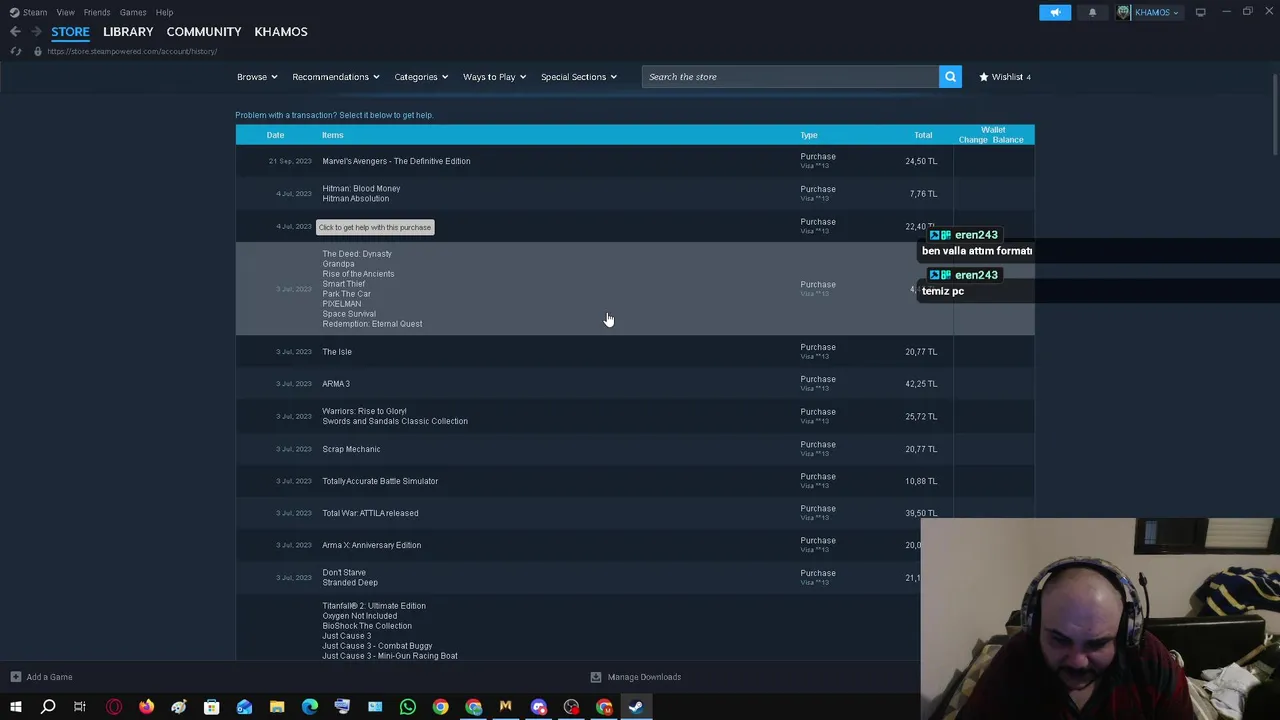Screen dimensions: 1280x720
Task: Open File Explorer from taskbar
Action: pyautogui.click(x=277, y=708)
